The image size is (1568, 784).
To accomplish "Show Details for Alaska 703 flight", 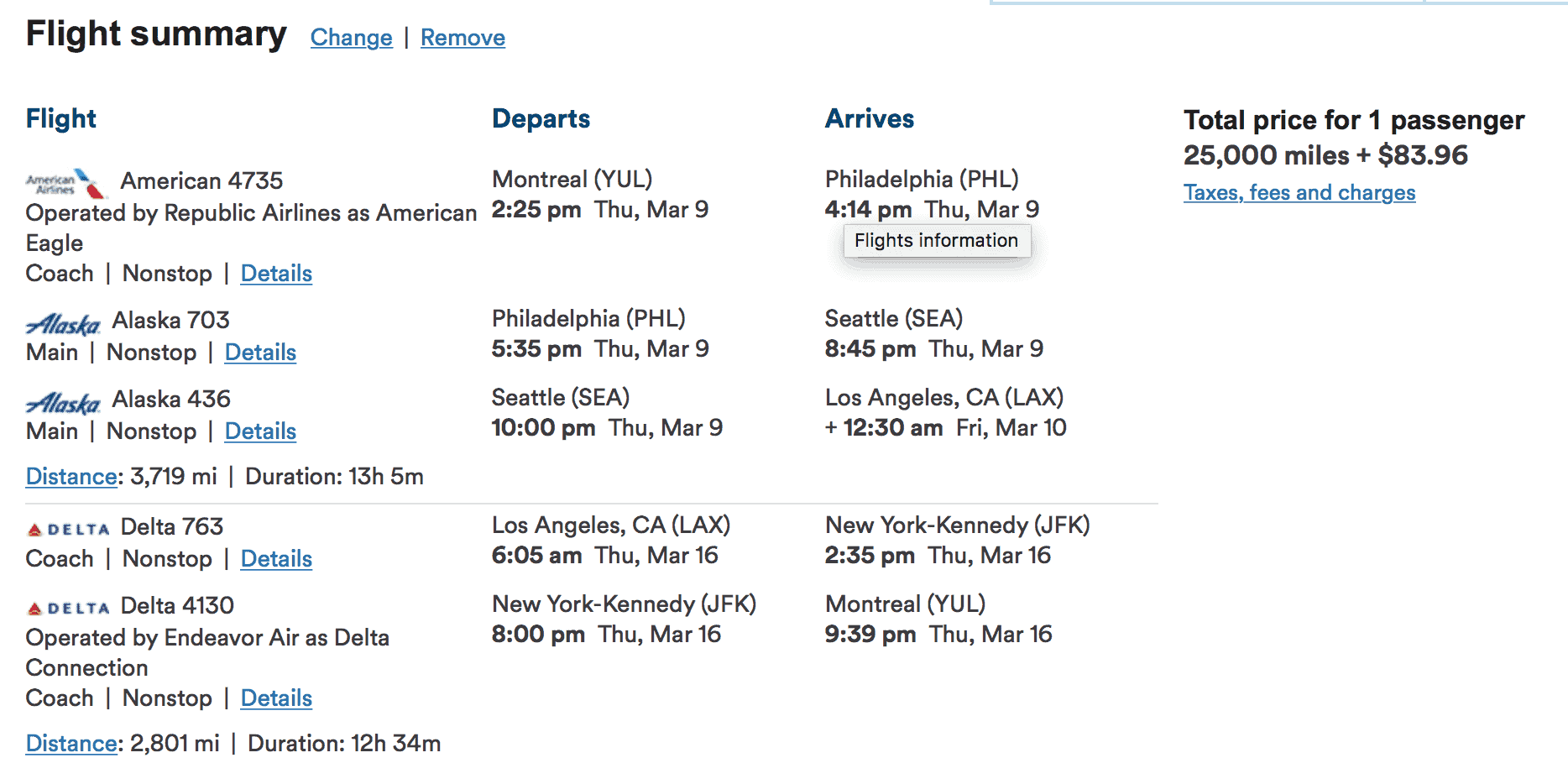I will [x=260, y=353].
